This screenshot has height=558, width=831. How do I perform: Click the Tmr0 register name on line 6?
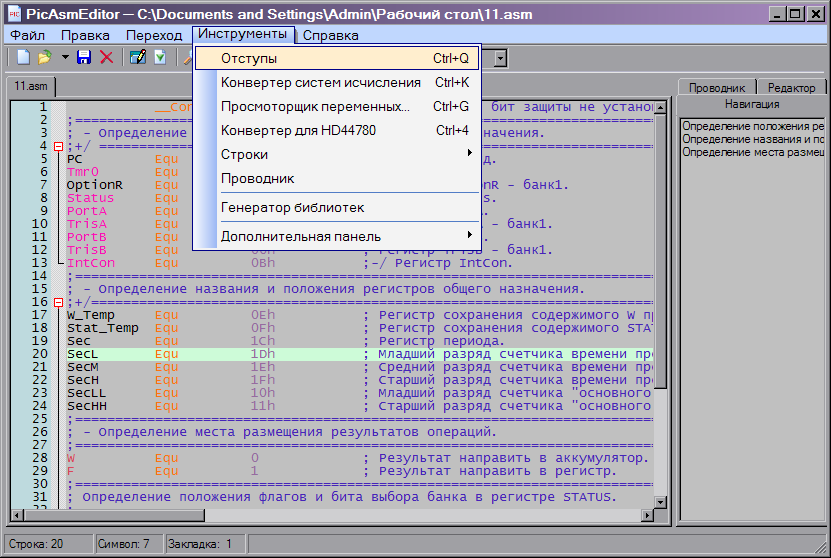(82, 172)
